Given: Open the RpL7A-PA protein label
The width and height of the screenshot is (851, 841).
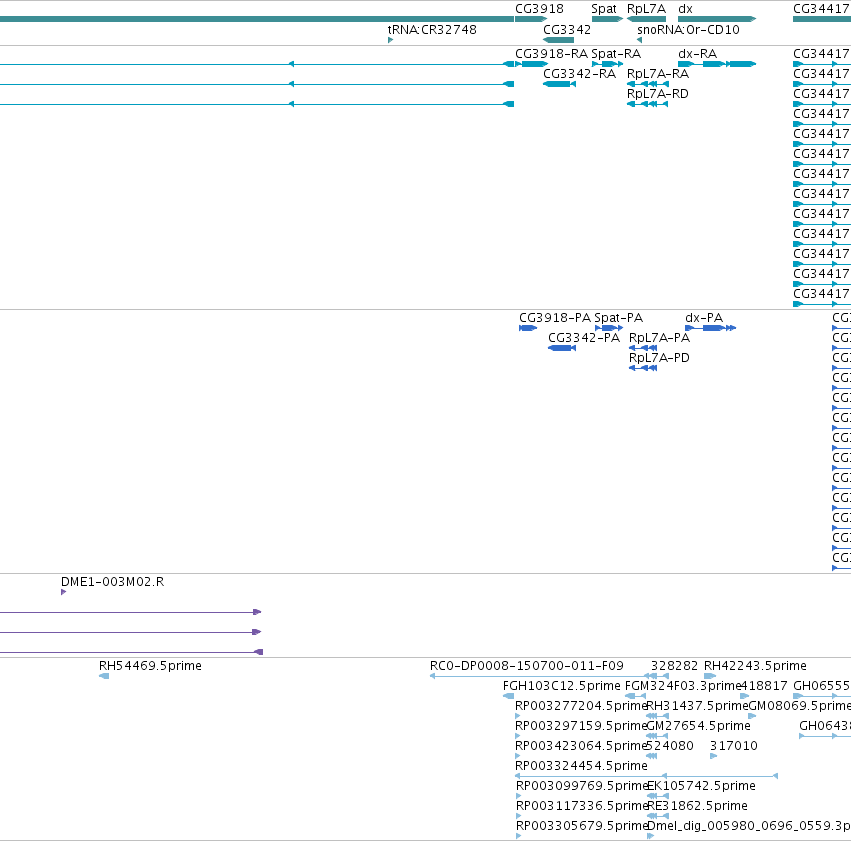Looking at the screenshot, I should (x=659, y=337).
